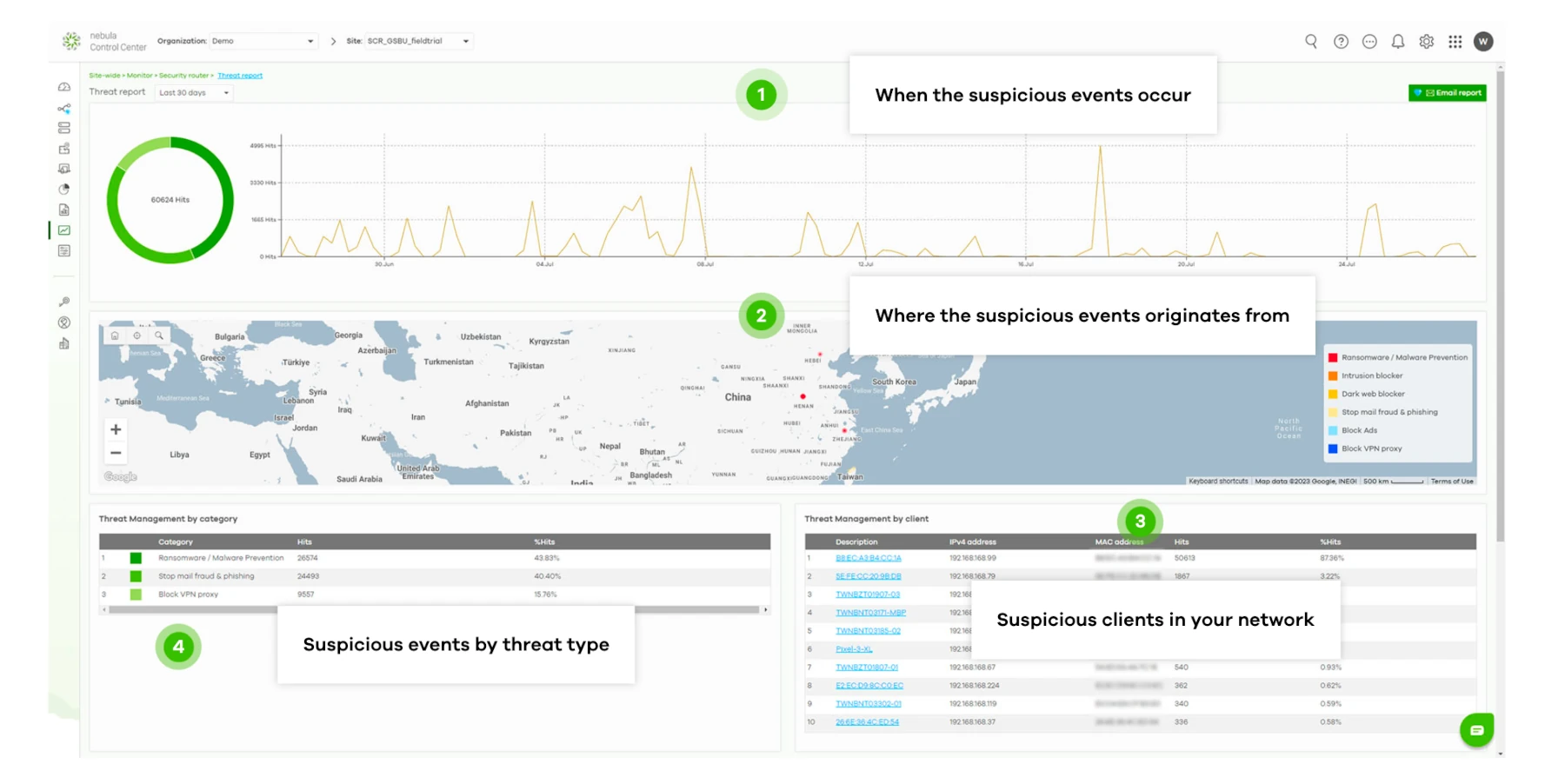Viewport: 1565px width, 784px height.
Task: Open the notifications bell
Action: [1398, 42]
